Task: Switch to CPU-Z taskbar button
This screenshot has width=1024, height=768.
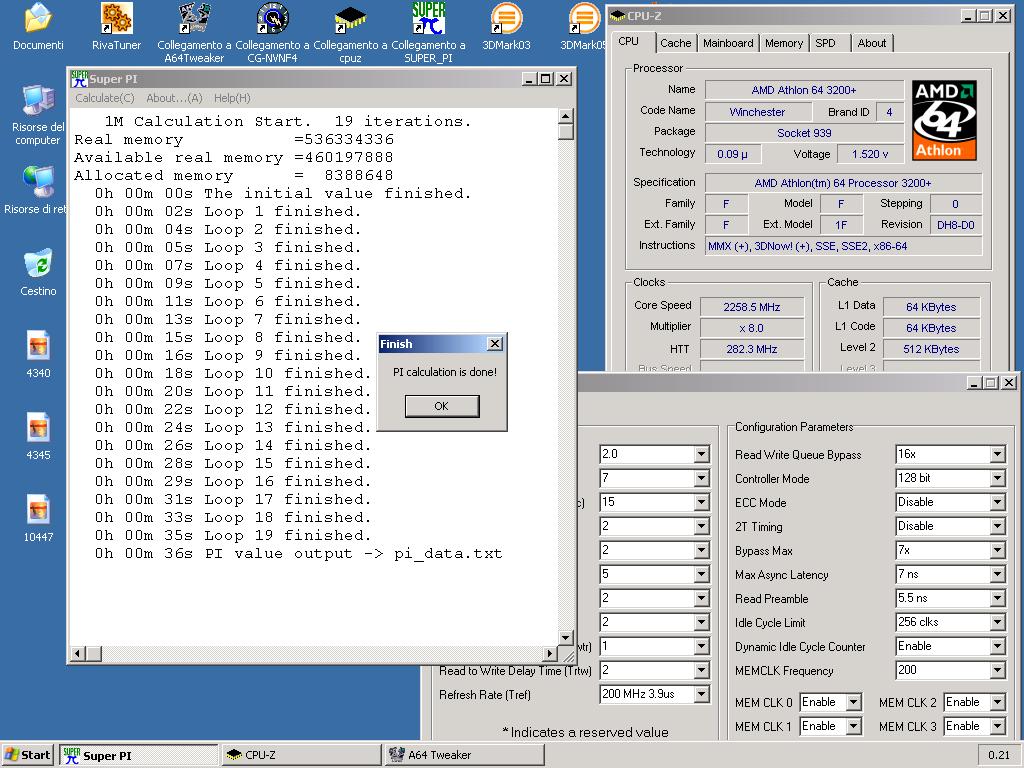Action: 301,755
